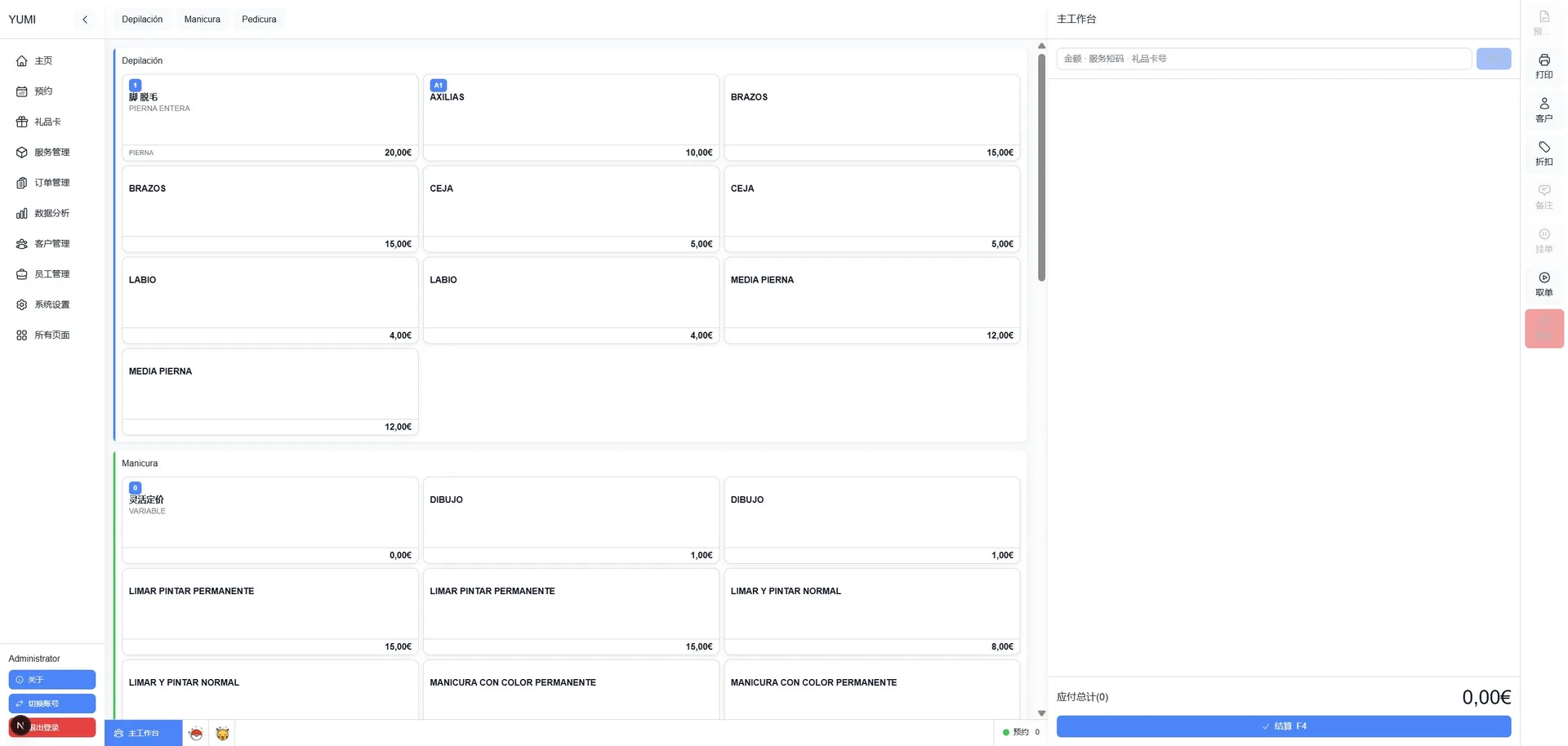Image resolution: width=1568 pixels, height=746 pixels.
Task: Add the 灵活定价 VARIABLE service card
Action: 269,520
